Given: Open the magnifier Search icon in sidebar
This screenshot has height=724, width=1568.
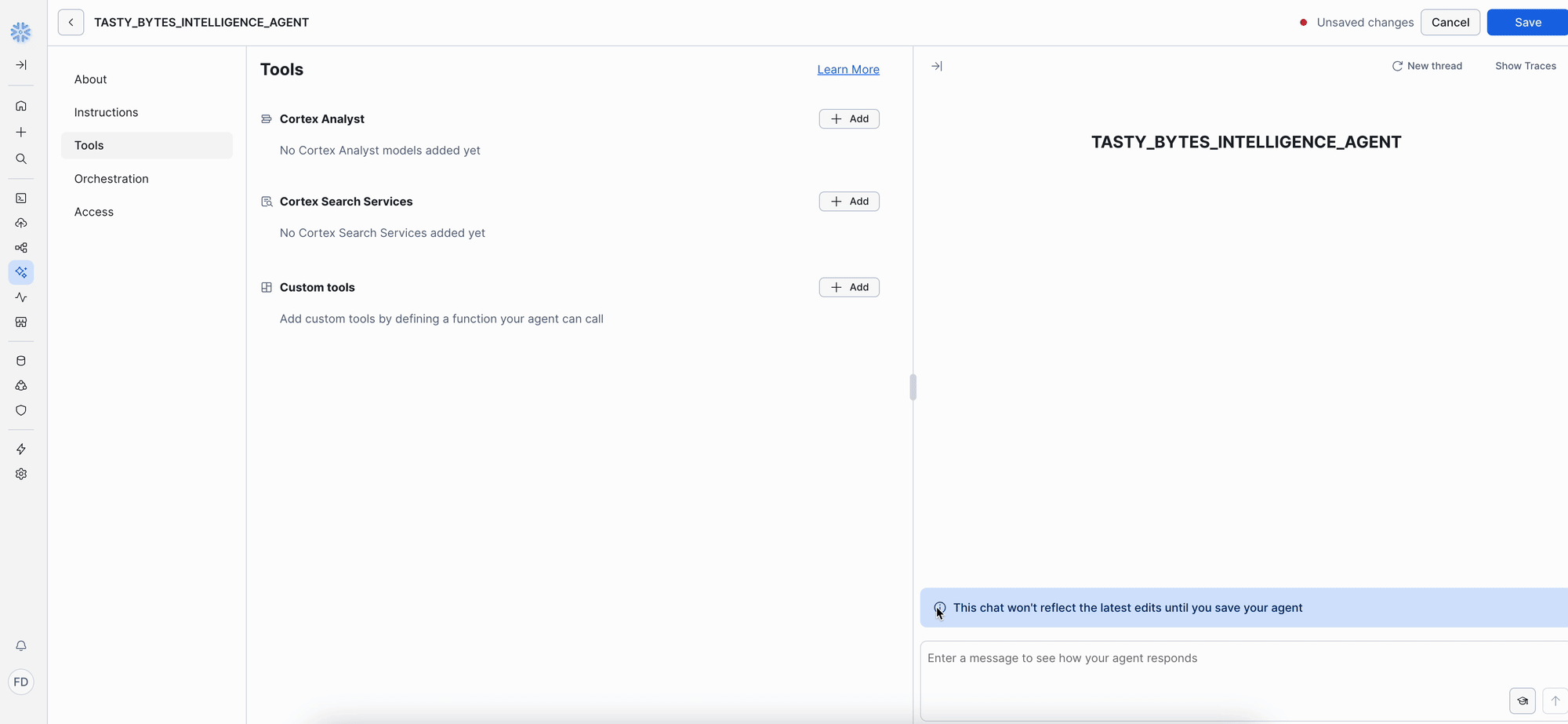Looking at the screenshot, I should [21, 159].
